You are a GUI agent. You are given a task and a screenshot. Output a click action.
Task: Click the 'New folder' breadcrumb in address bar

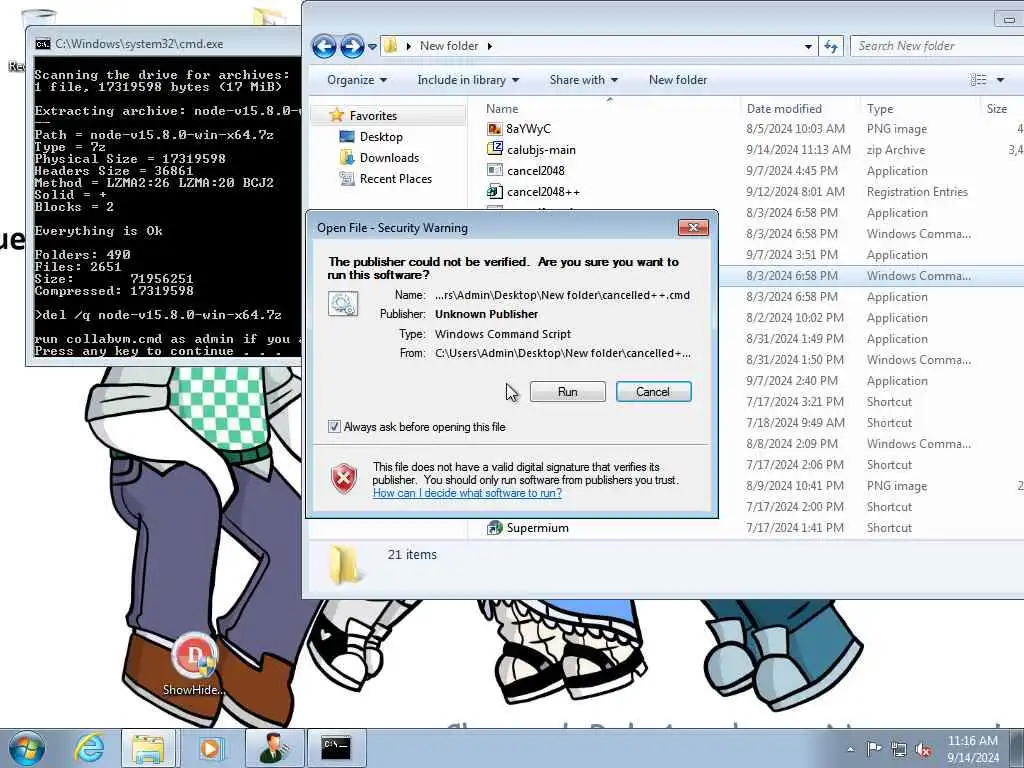tap(449, 46)
